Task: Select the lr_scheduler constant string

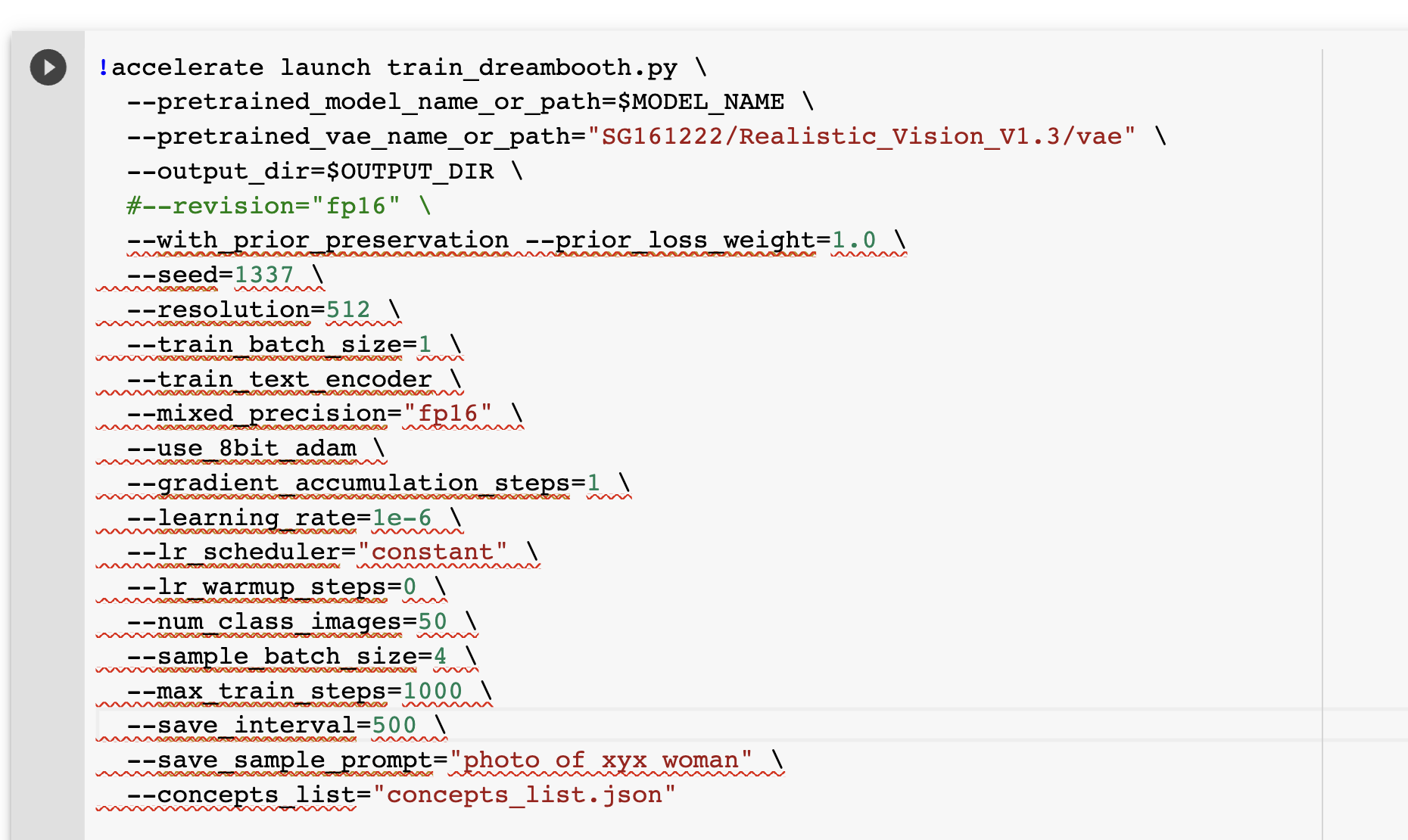Action: coord(434,552)
